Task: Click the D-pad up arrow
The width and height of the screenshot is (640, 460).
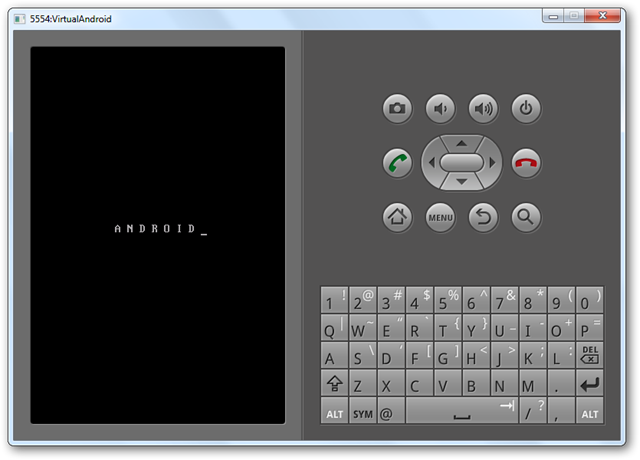Action: click(x=462, y=143)
